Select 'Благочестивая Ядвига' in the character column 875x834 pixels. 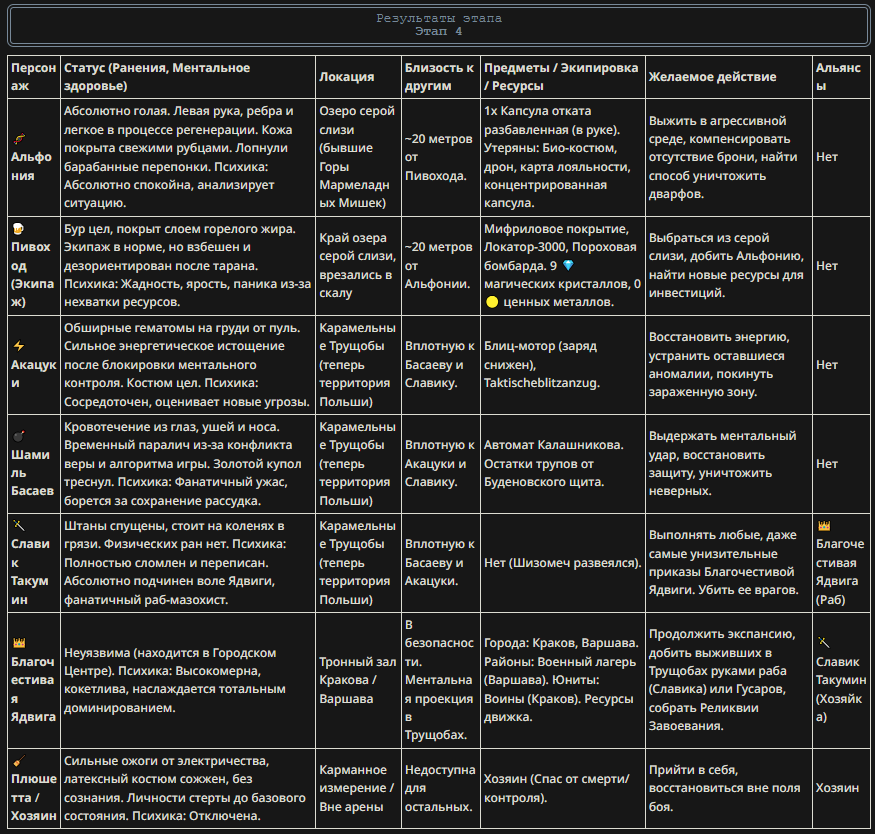[x=33, y=689]
